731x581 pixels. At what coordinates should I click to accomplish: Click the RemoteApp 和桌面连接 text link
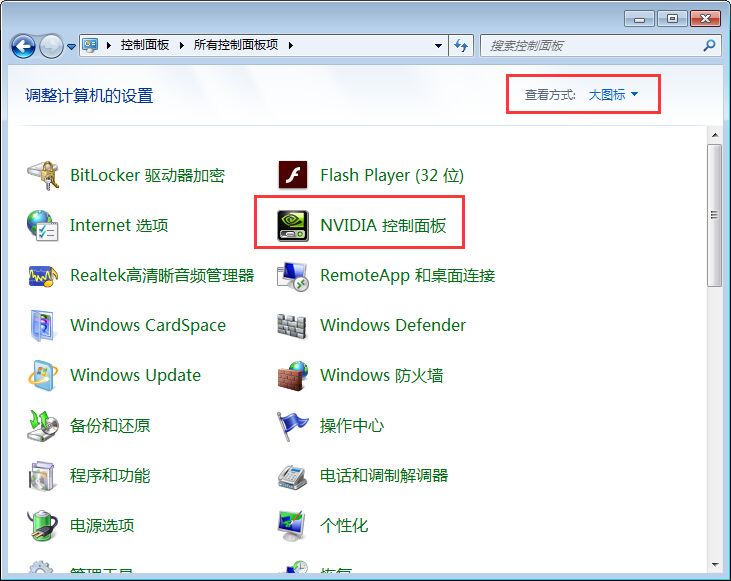407,276
